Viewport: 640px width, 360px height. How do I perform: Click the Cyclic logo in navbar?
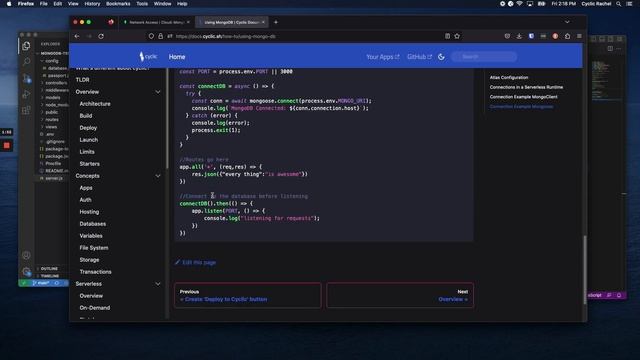coord(148,56)
